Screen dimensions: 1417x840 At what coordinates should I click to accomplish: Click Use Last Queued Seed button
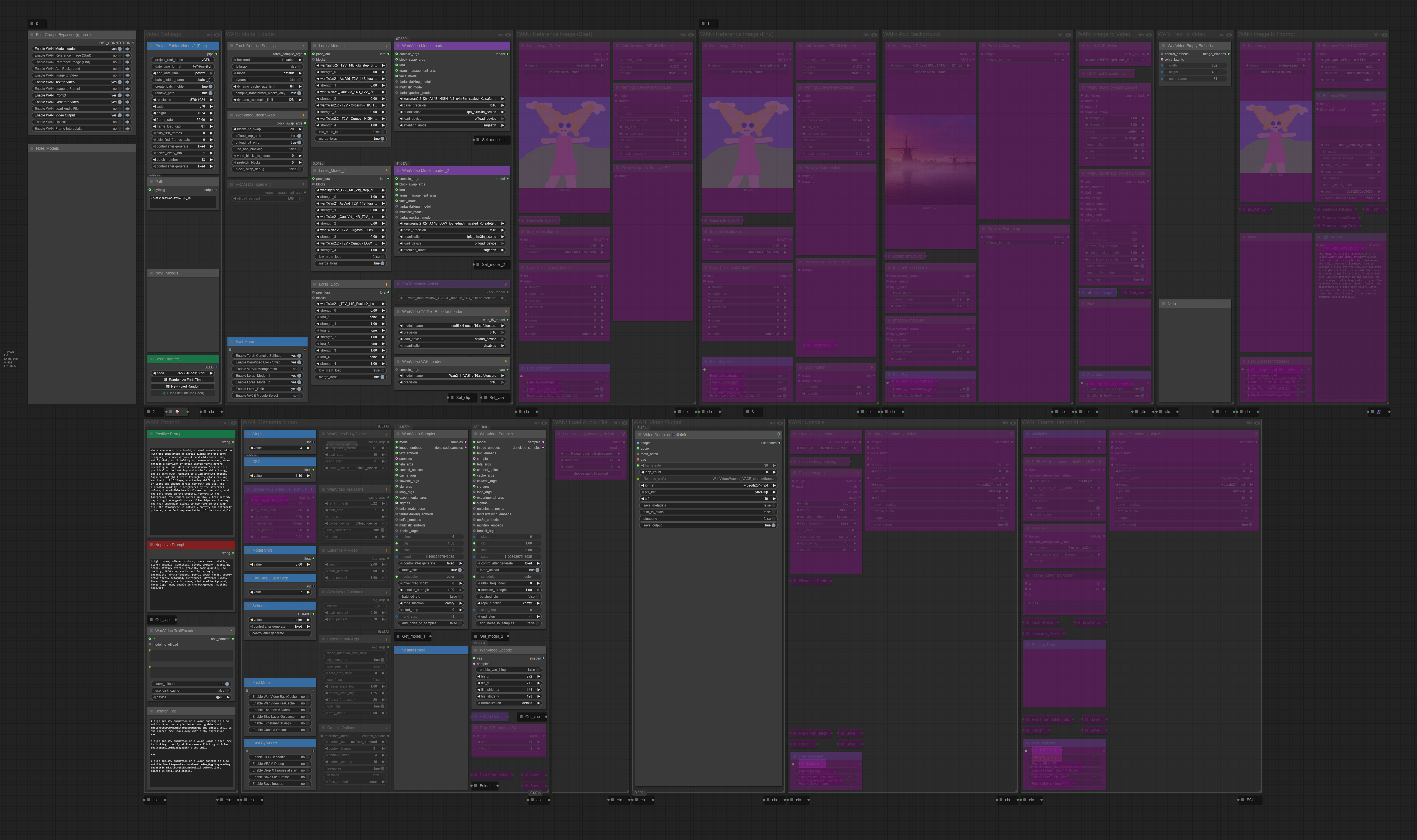(183, 393)
